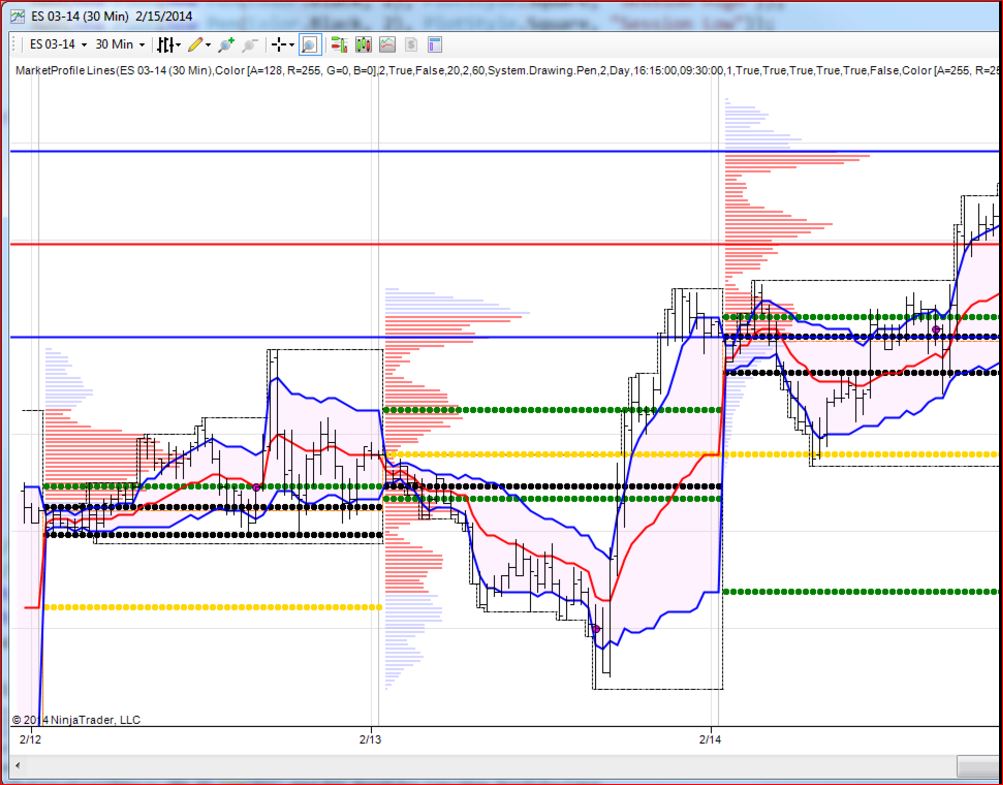This screenshot has width=1003, height=785.
Task: Click the 2/13 date label on time axis
Action: coord(370,740)
